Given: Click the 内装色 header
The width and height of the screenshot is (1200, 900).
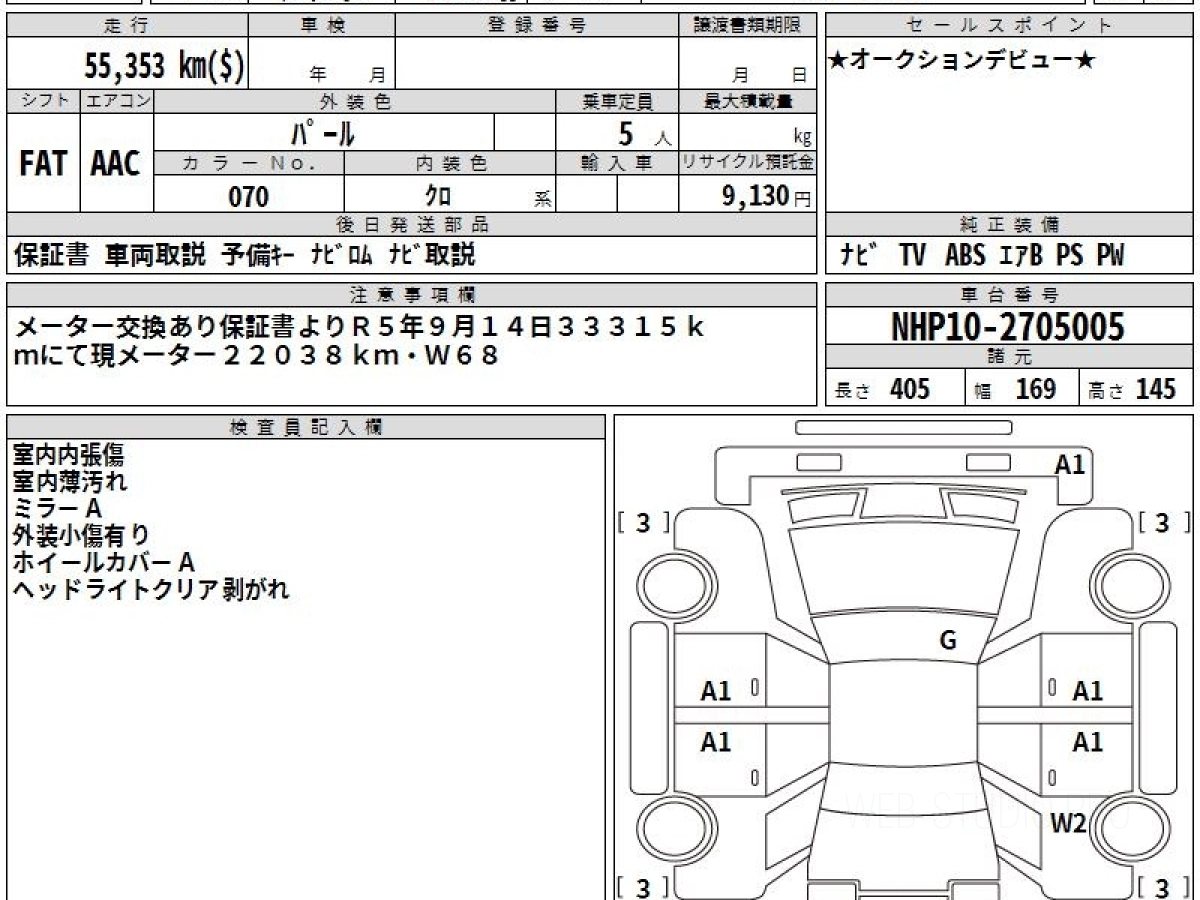Looking at the screenshot, I should (450, 163).
